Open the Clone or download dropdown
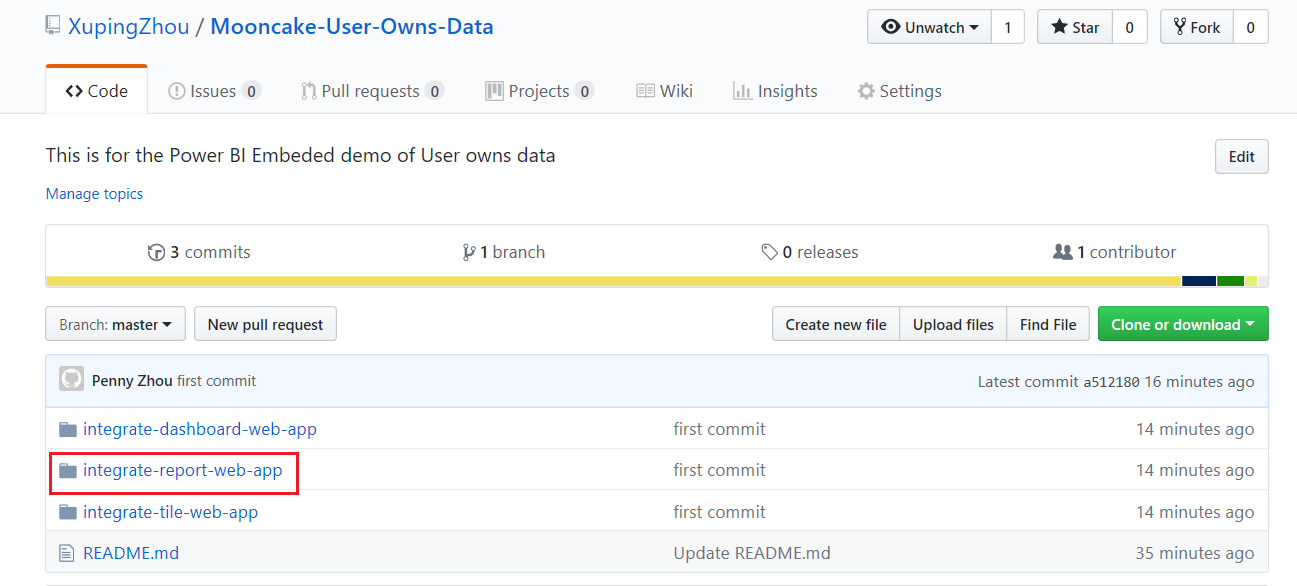Viewport: 1297px width, 586px height. click(1182, 324)
